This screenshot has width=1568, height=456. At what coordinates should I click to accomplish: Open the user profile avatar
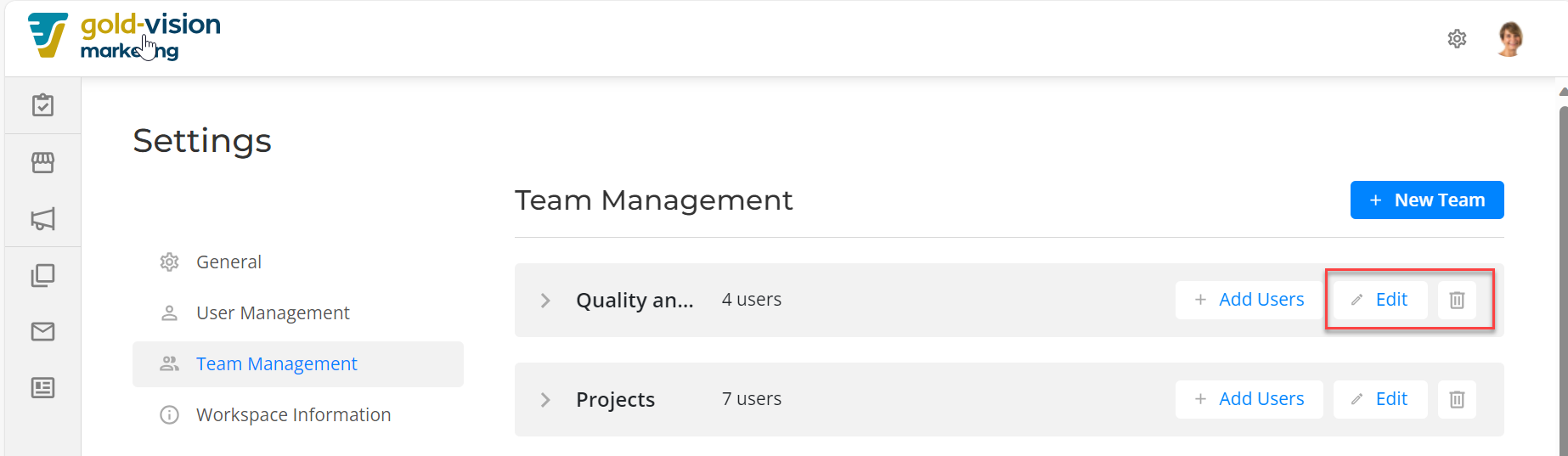click(1509, 39)
